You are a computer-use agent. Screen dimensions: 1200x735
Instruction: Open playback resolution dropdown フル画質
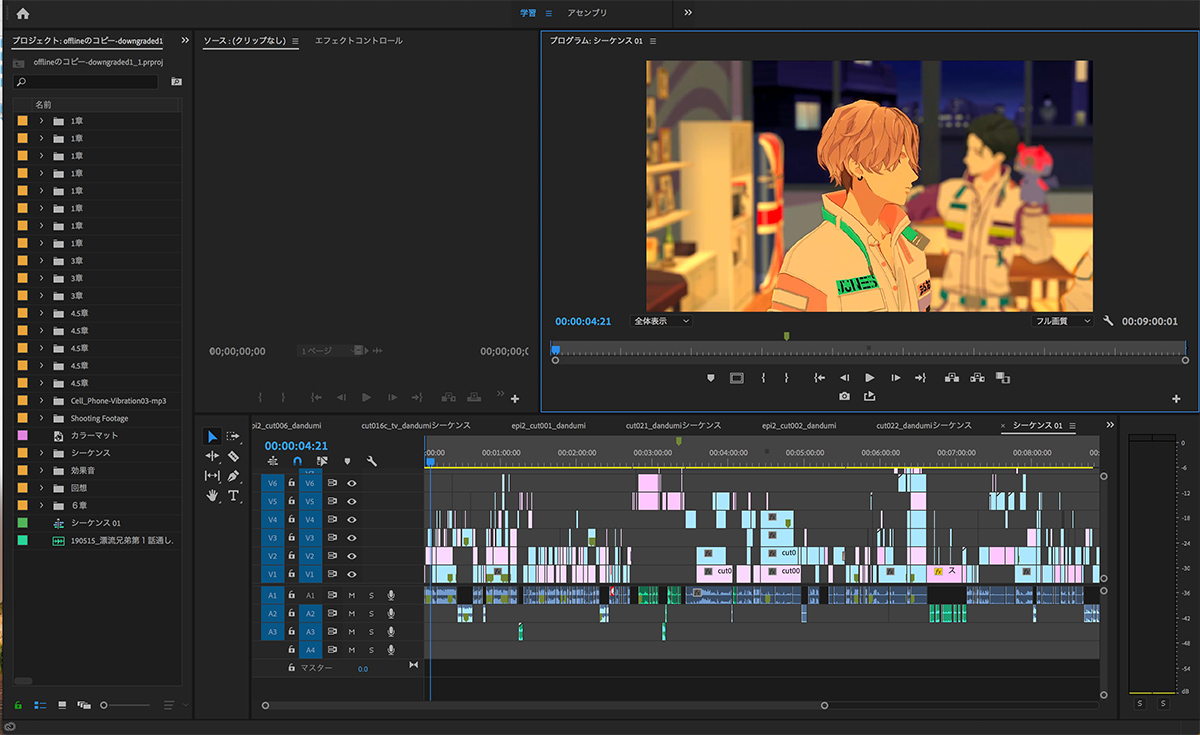coord(1063,321)
